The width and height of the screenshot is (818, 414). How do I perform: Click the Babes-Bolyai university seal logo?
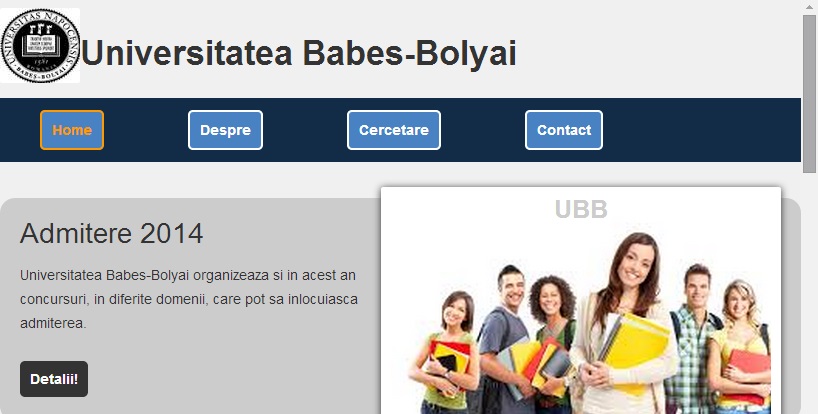pos(40,46)
